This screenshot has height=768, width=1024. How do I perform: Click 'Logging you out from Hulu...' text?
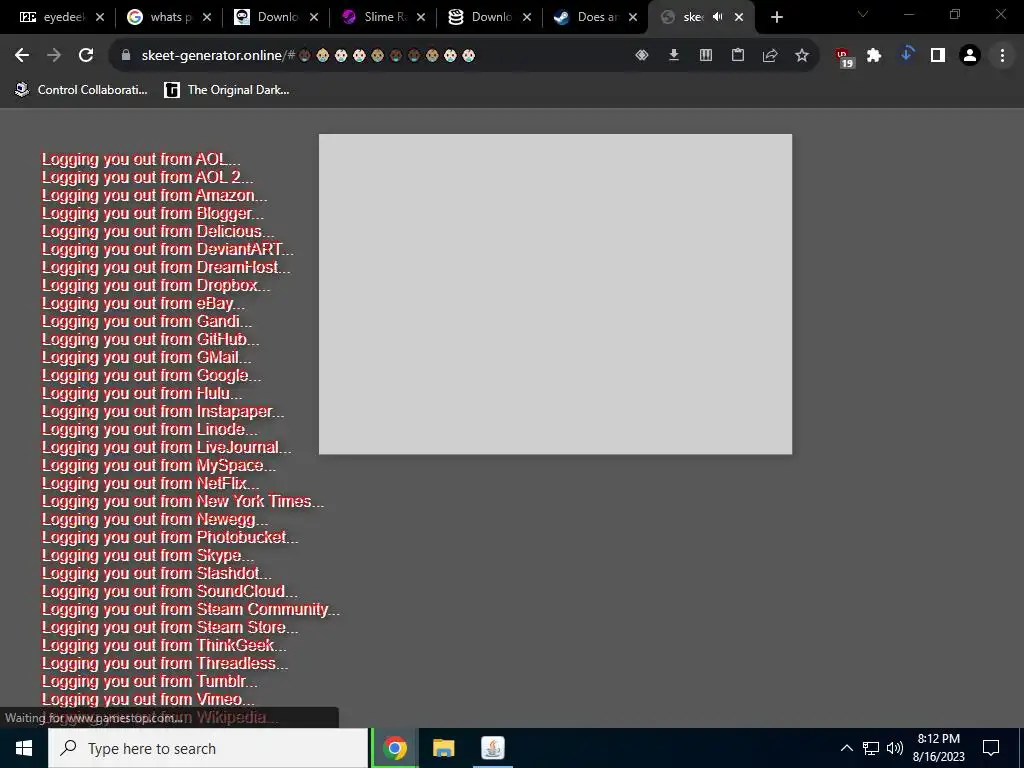click(x=142, y=393)
